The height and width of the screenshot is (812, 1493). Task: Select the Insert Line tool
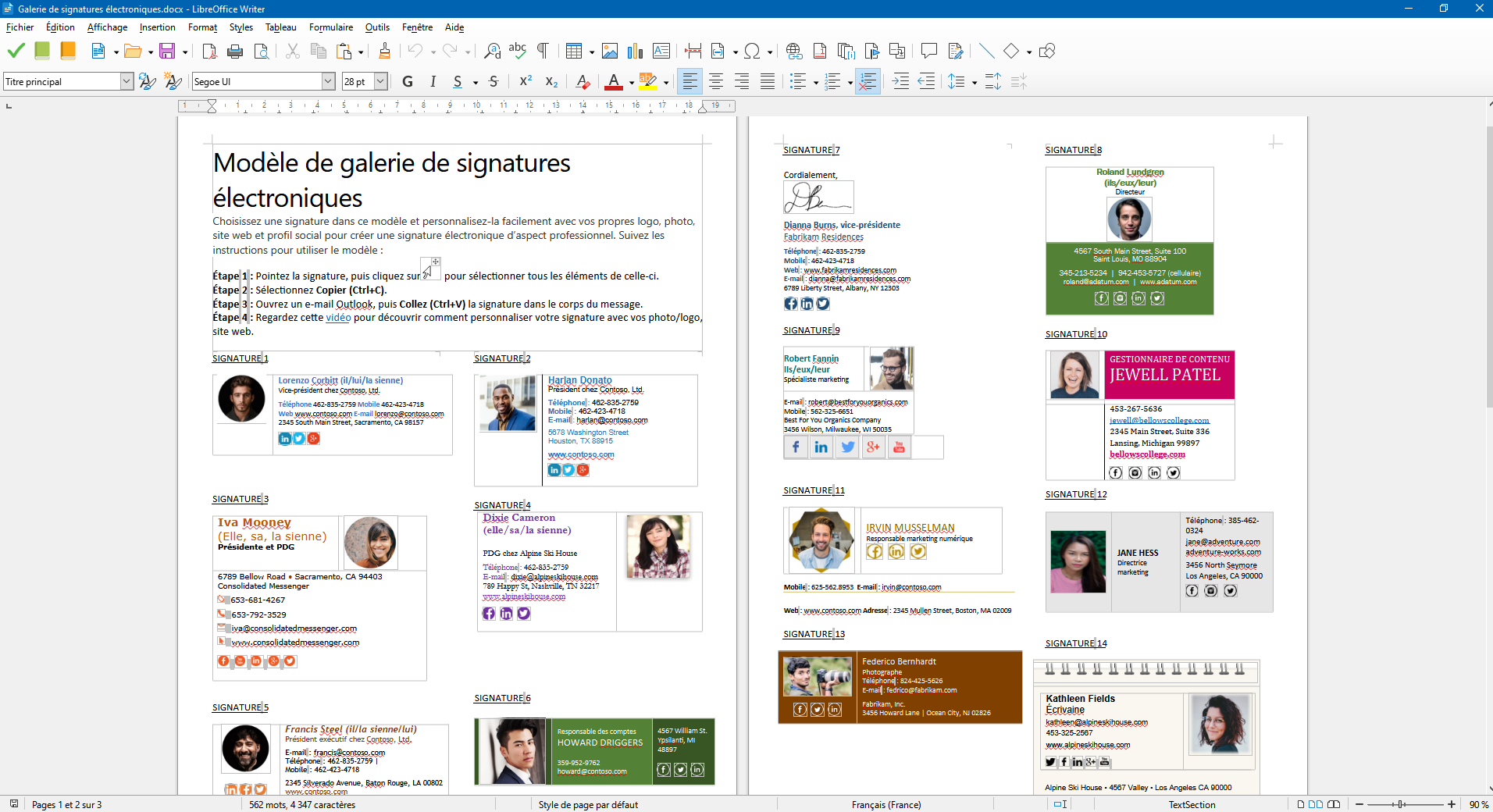pos(986,52)
